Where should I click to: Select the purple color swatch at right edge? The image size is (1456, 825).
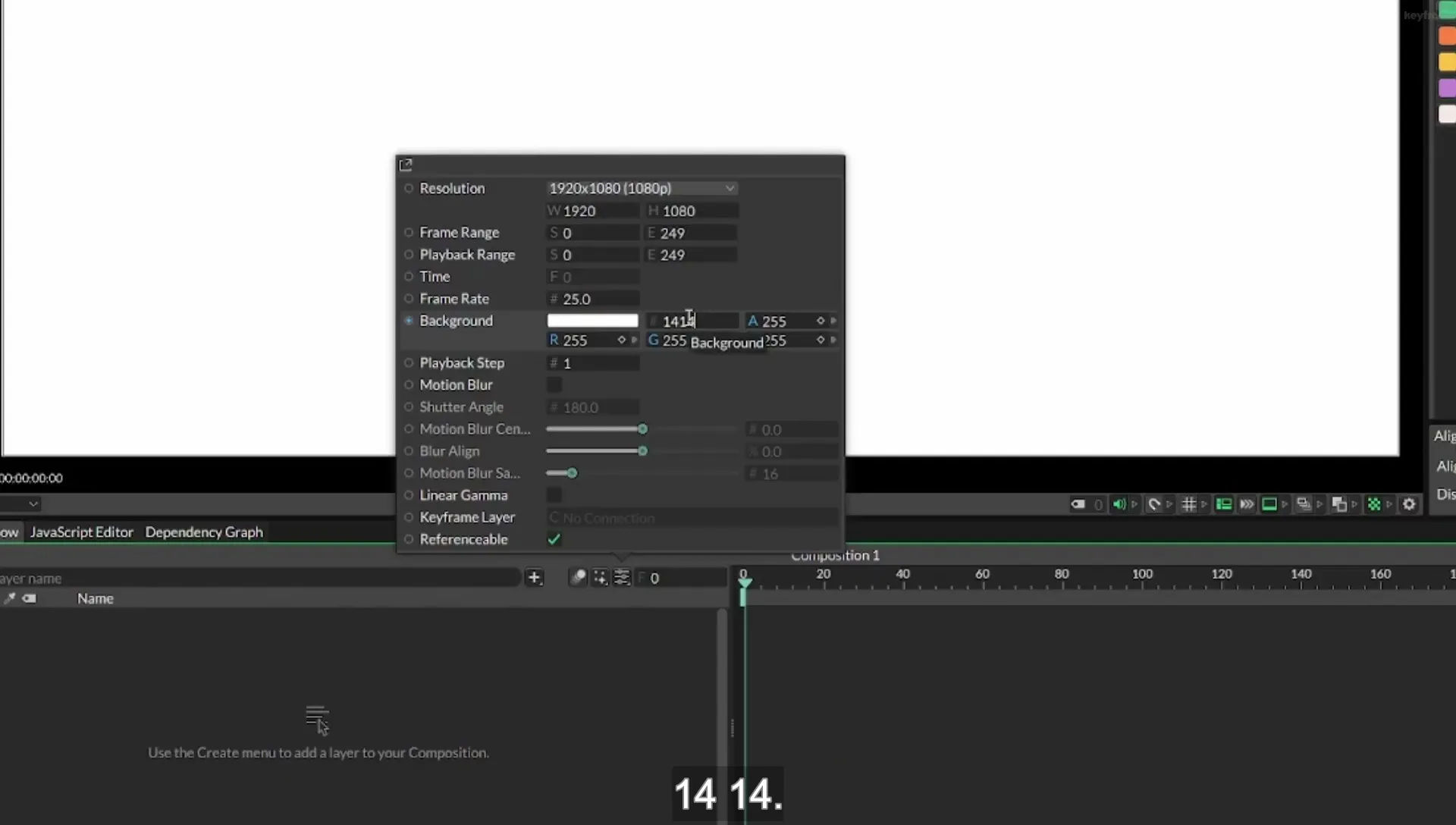(x=1447, y=88)
